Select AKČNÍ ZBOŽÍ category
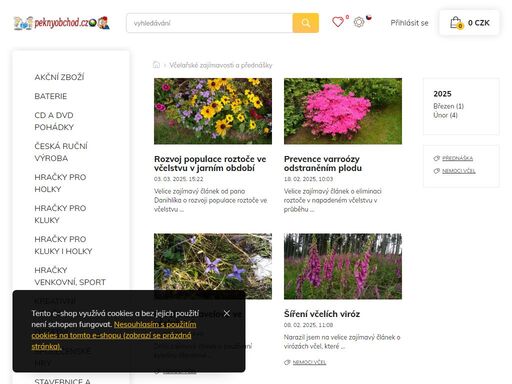The image size is (512, 384). click(59, 77)
